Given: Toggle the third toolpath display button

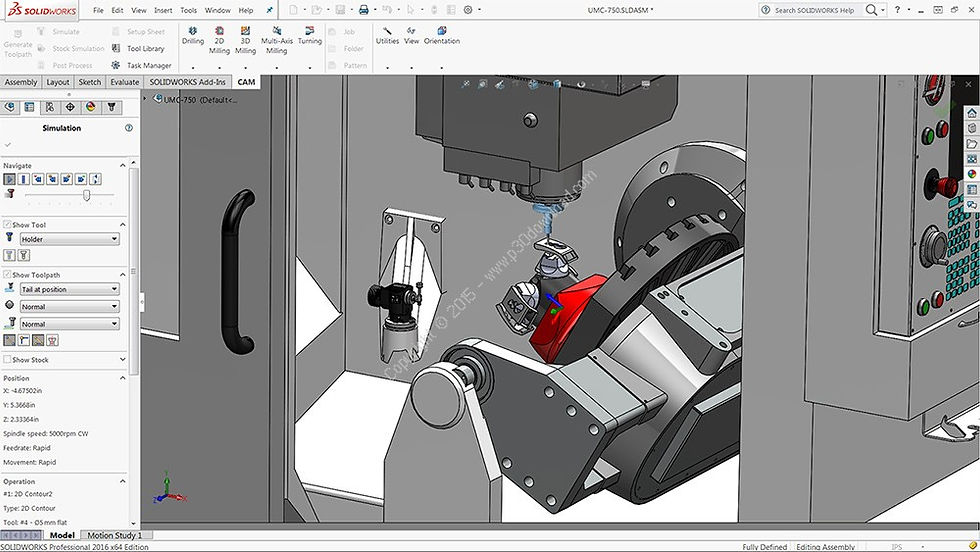Looking at the screenshot, I should coord(38,341).
